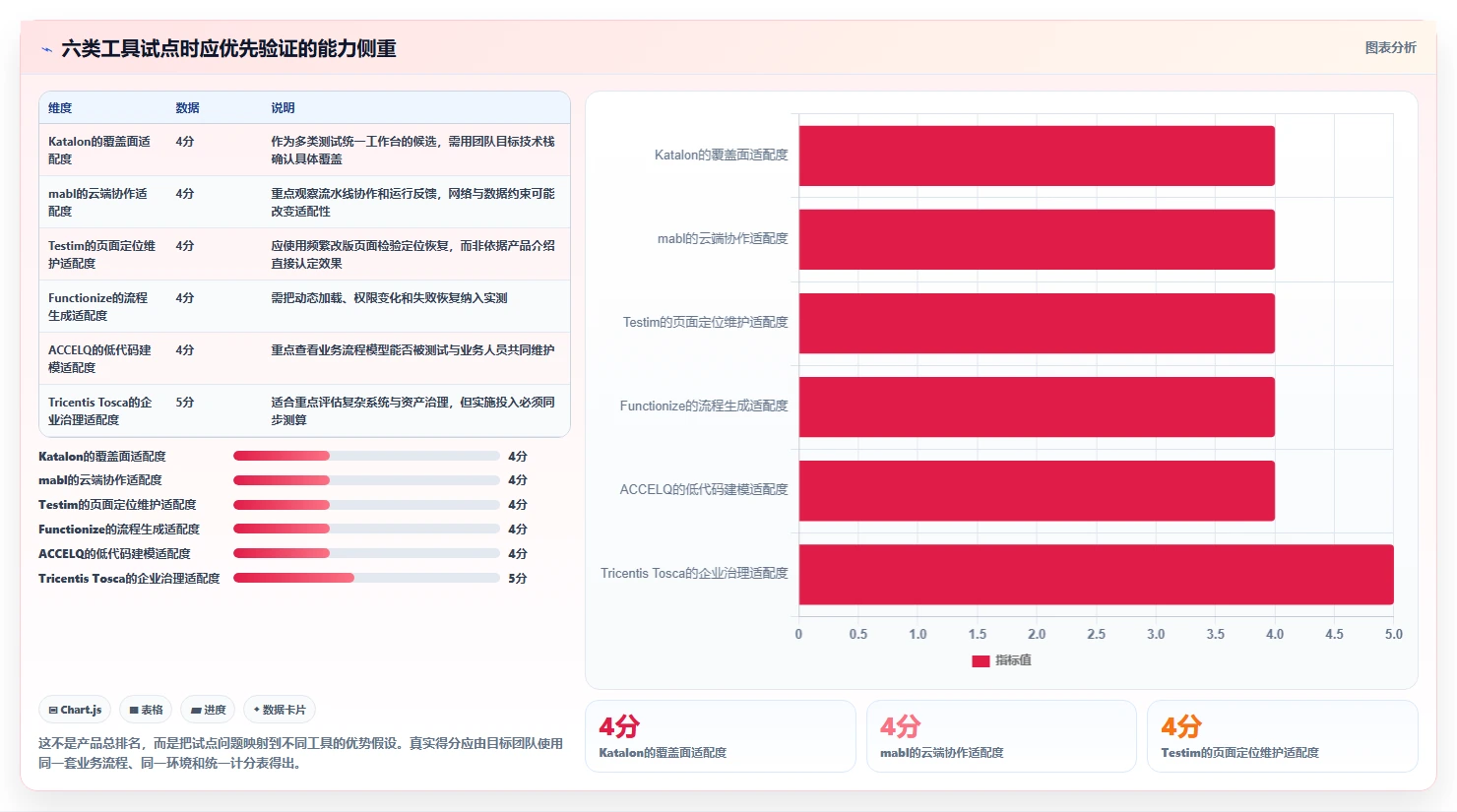The height and width of the screenshot is (812, 1457).
Task: Click the 5分 value in the Tricentis Tosca table row
Action: pyautogui.click(x=185, y=403)
